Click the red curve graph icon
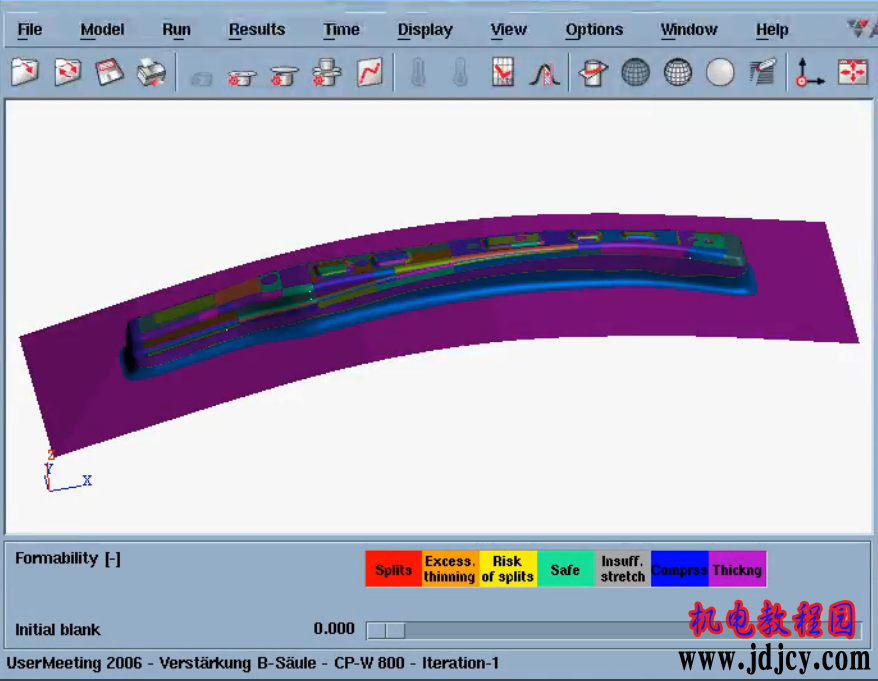The width and height of the screenshot is (878, 681). coord(370,72)
